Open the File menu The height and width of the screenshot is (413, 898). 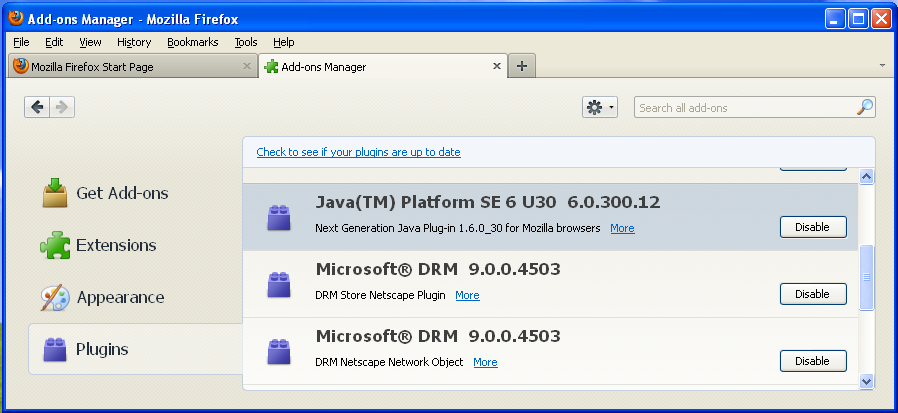click(x=21, y=42)
